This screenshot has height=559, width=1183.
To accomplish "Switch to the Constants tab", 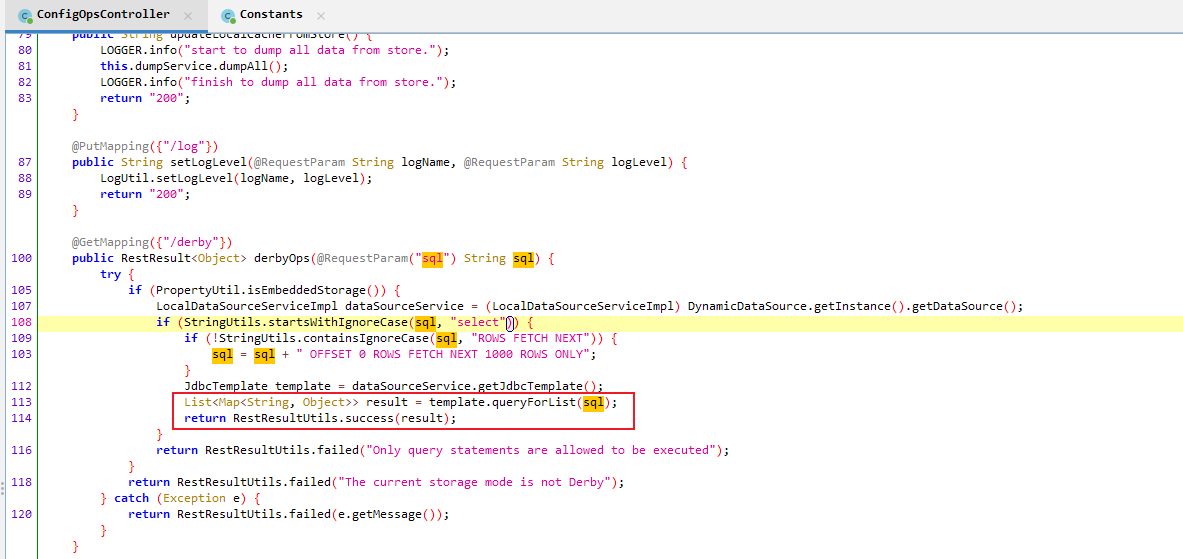I will 271,14.
